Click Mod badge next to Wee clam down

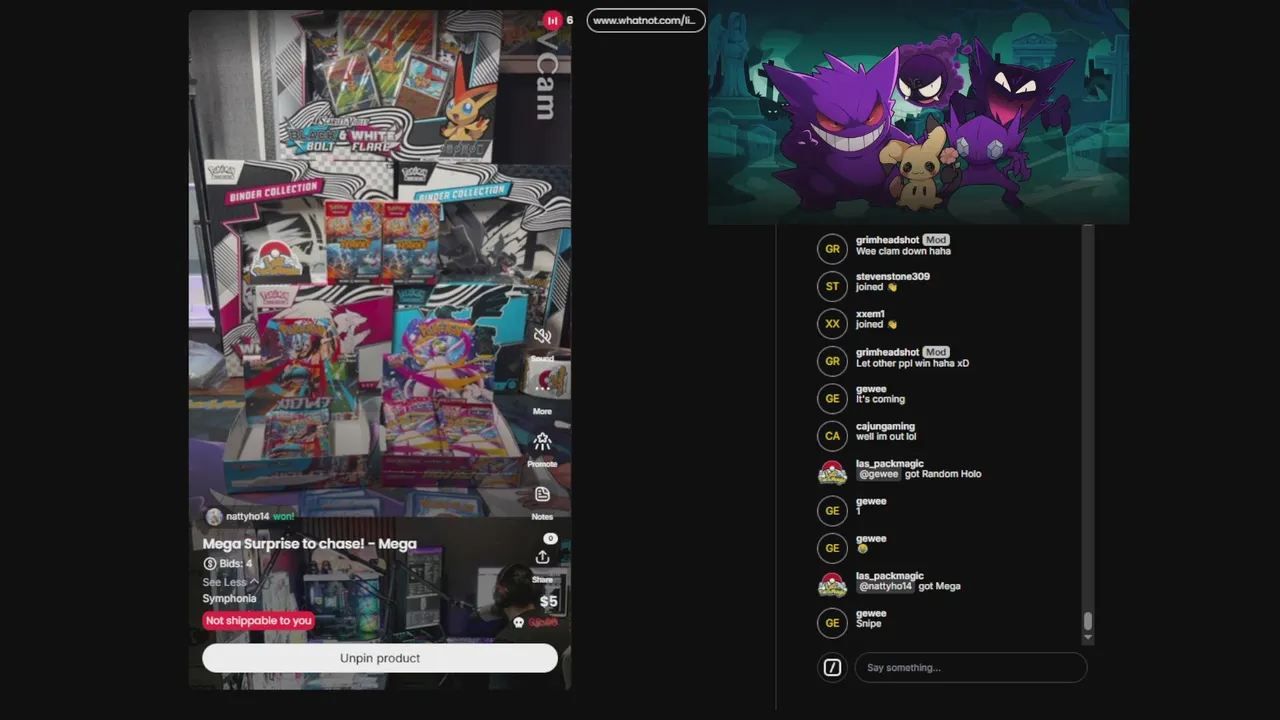(x=935, y=240)
